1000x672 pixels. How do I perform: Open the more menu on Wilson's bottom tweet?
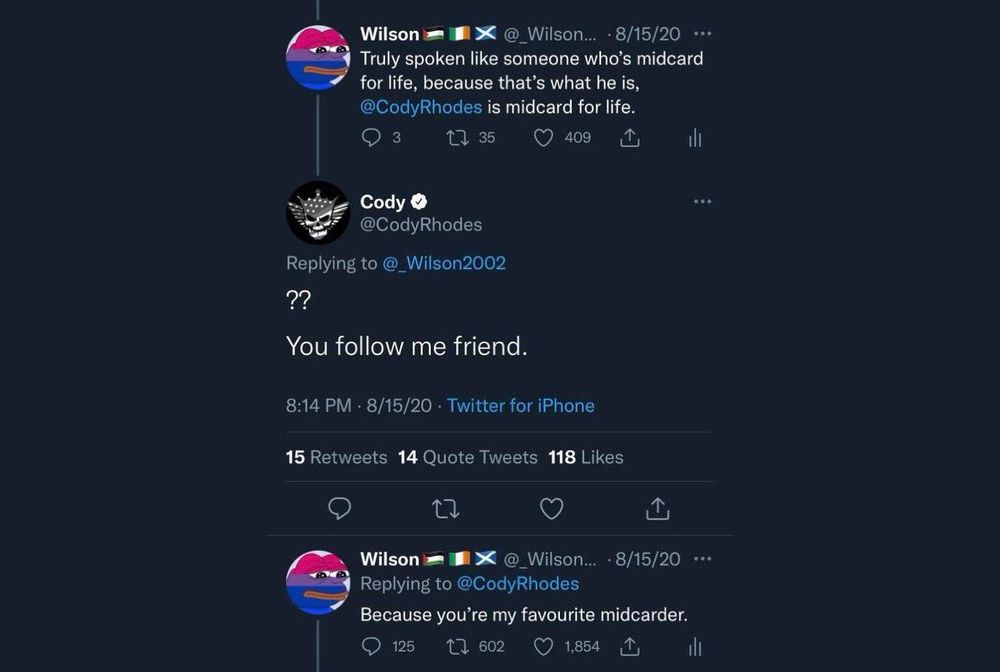(701, 559)
